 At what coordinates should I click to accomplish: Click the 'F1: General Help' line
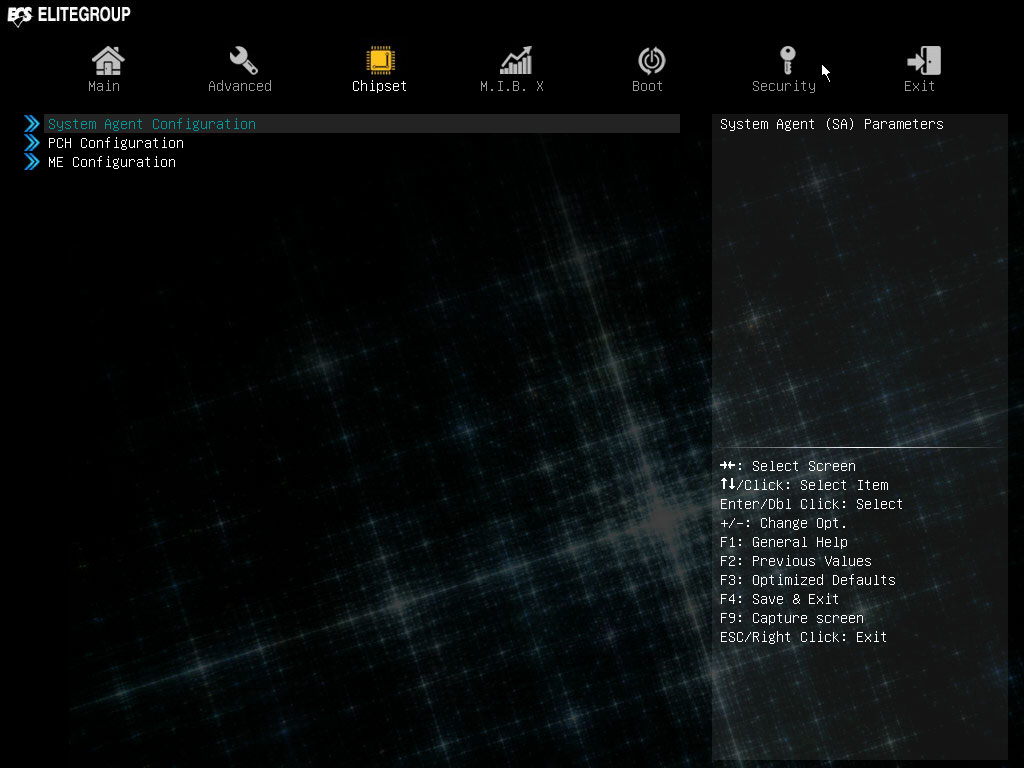click(x=784, y=542)
